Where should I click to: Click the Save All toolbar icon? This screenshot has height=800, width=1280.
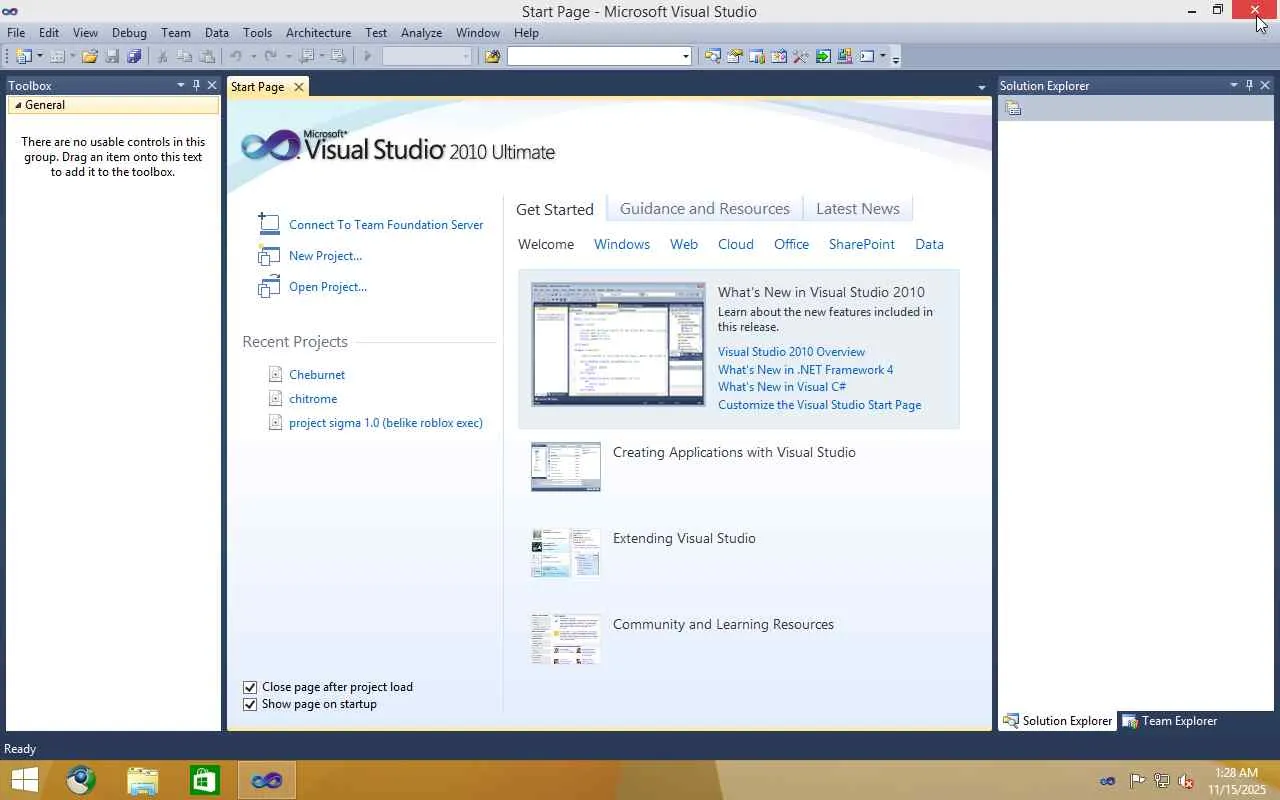coord(134,57)
